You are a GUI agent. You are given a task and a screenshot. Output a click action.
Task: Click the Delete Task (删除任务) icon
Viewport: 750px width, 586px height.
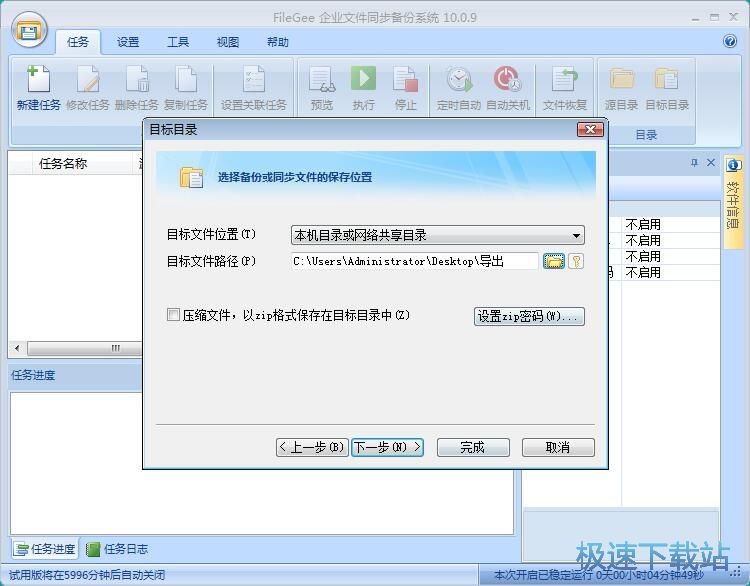click(x=137, y=79)
